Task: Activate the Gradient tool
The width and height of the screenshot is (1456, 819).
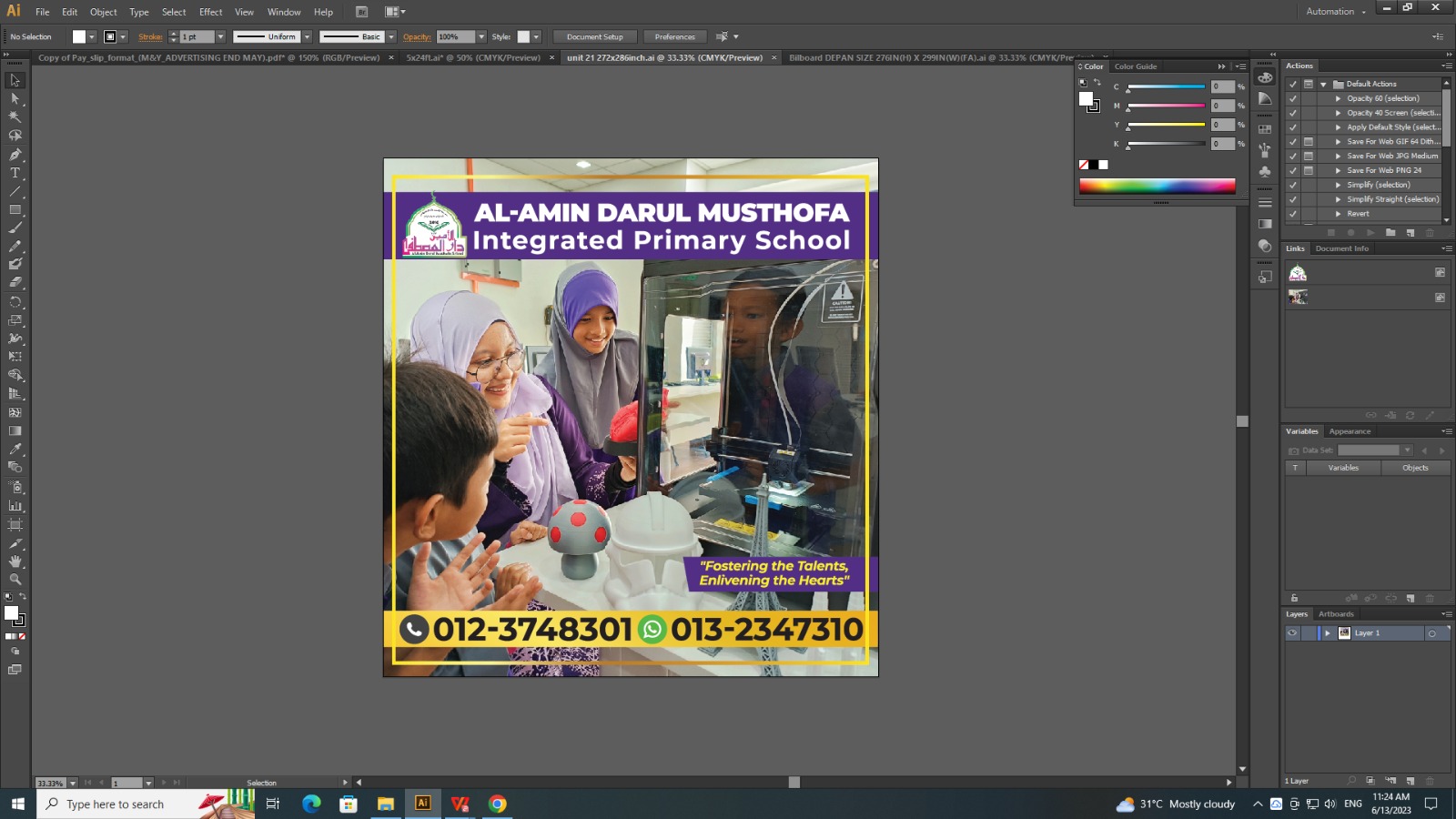Action: 15,431
